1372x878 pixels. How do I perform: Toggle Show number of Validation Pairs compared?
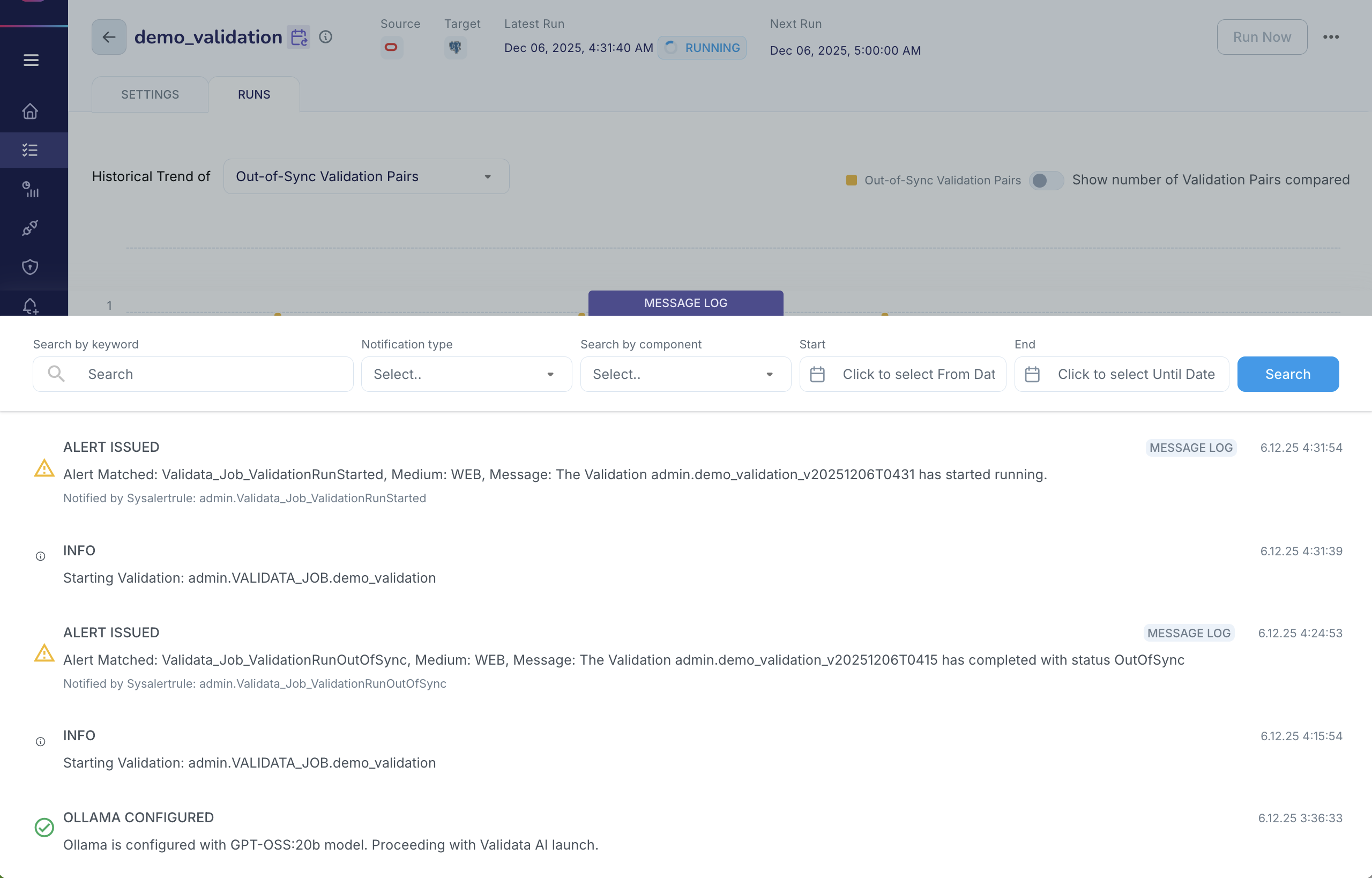point(1046,180)
